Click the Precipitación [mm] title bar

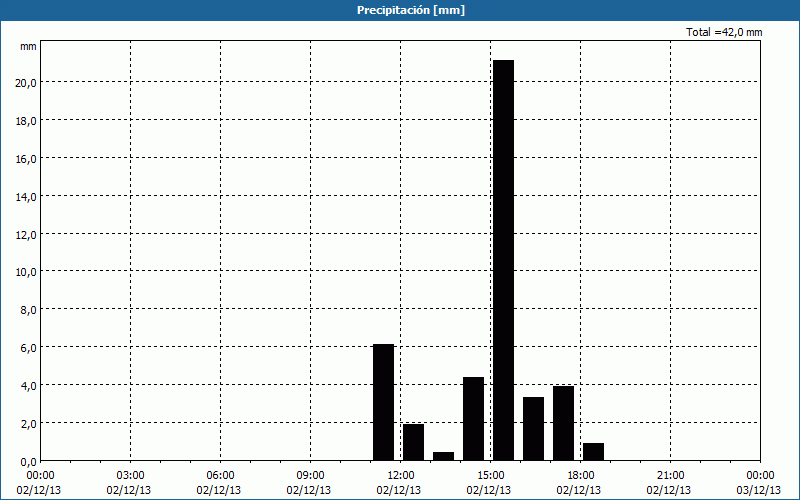coord(400,10)
